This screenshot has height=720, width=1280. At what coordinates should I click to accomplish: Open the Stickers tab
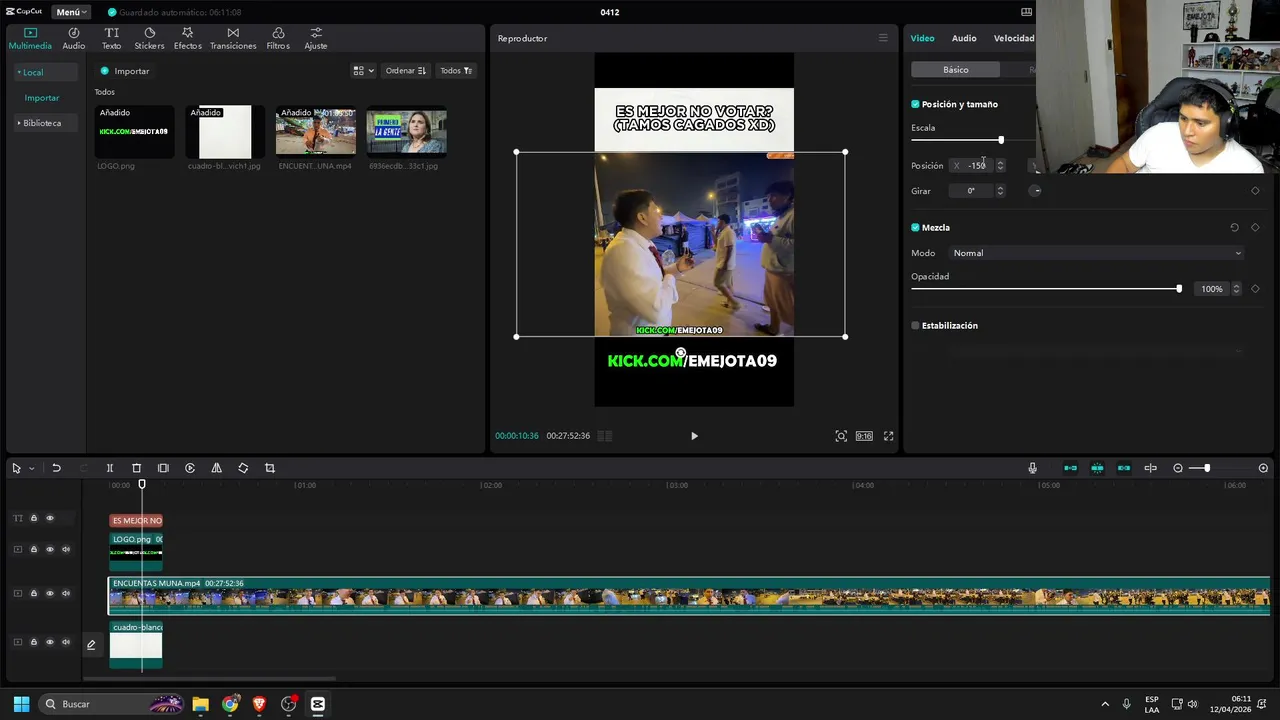click(149, 38)
